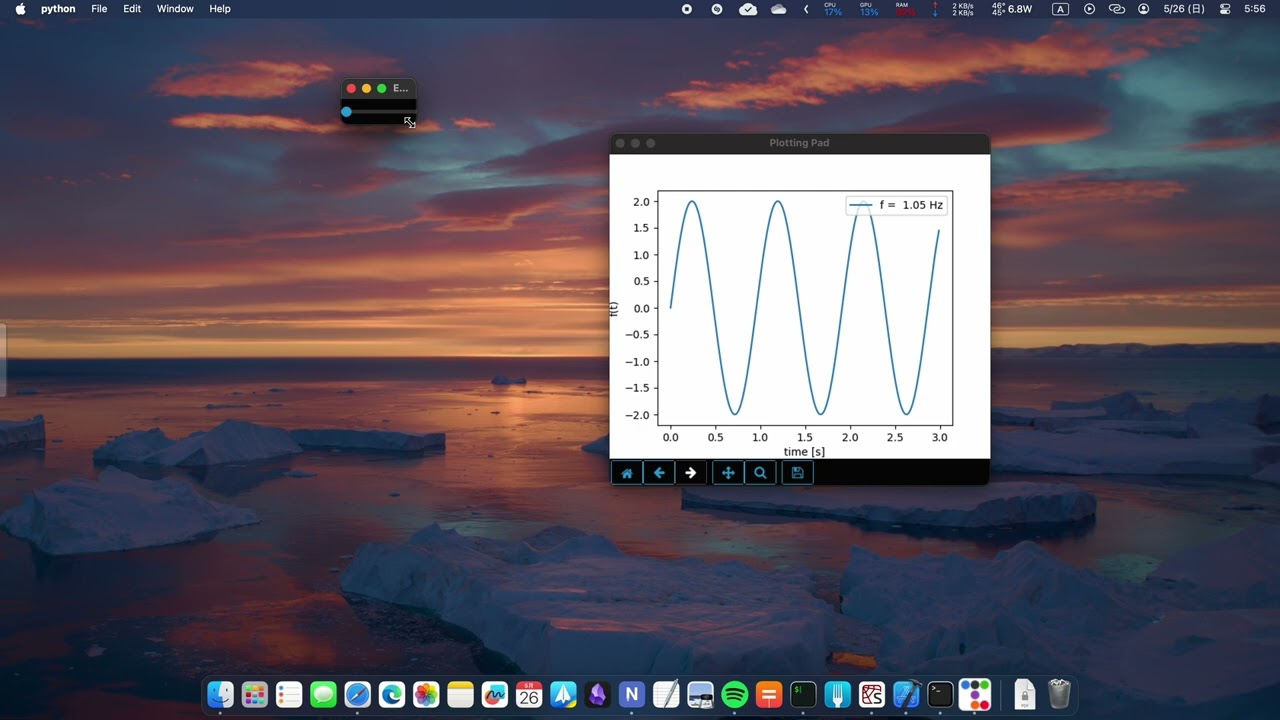Open the Apple menu
The image size is (1280, 720).
click(x=20, y=9)
